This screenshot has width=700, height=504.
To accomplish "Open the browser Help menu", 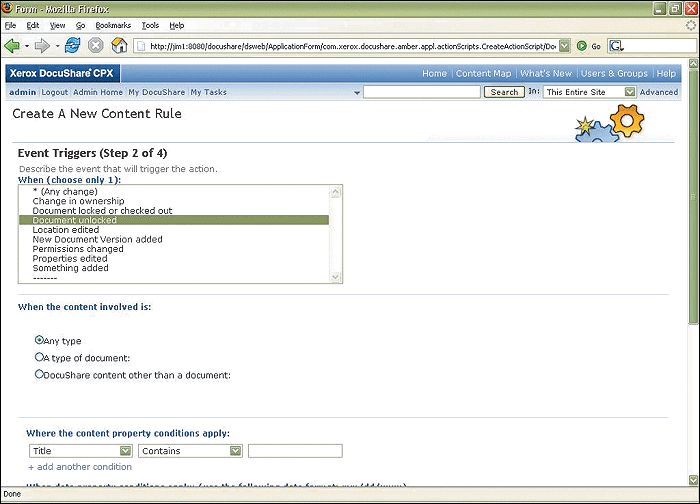I will click(x=177, y=25).
